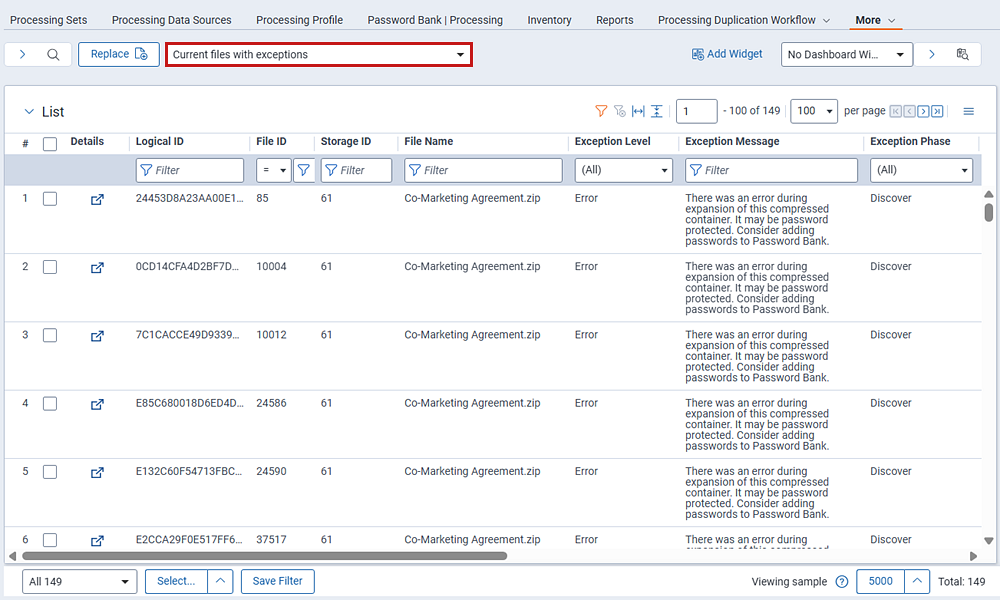Switch to the Inventory tab
Image resolution: width=1000 pixels, height=600 pixels.
(x=549, y=19)
